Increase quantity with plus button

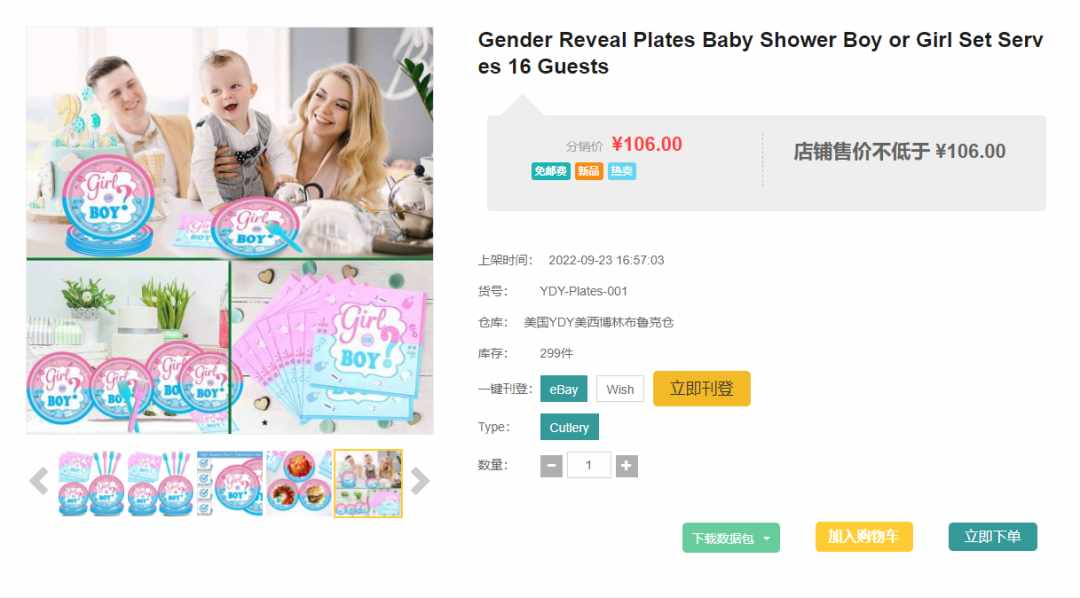pos(626,466)
